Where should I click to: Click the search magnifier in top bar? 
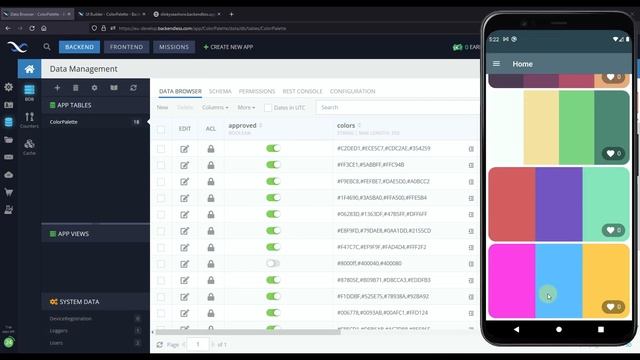47,47
